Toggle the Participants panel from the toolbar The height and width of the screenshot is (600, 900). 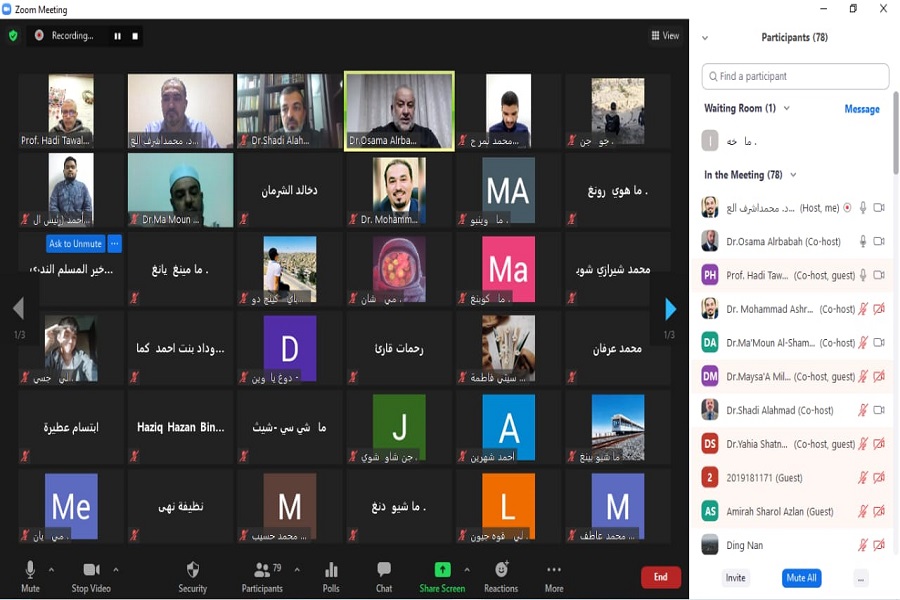tap(262, 576)
